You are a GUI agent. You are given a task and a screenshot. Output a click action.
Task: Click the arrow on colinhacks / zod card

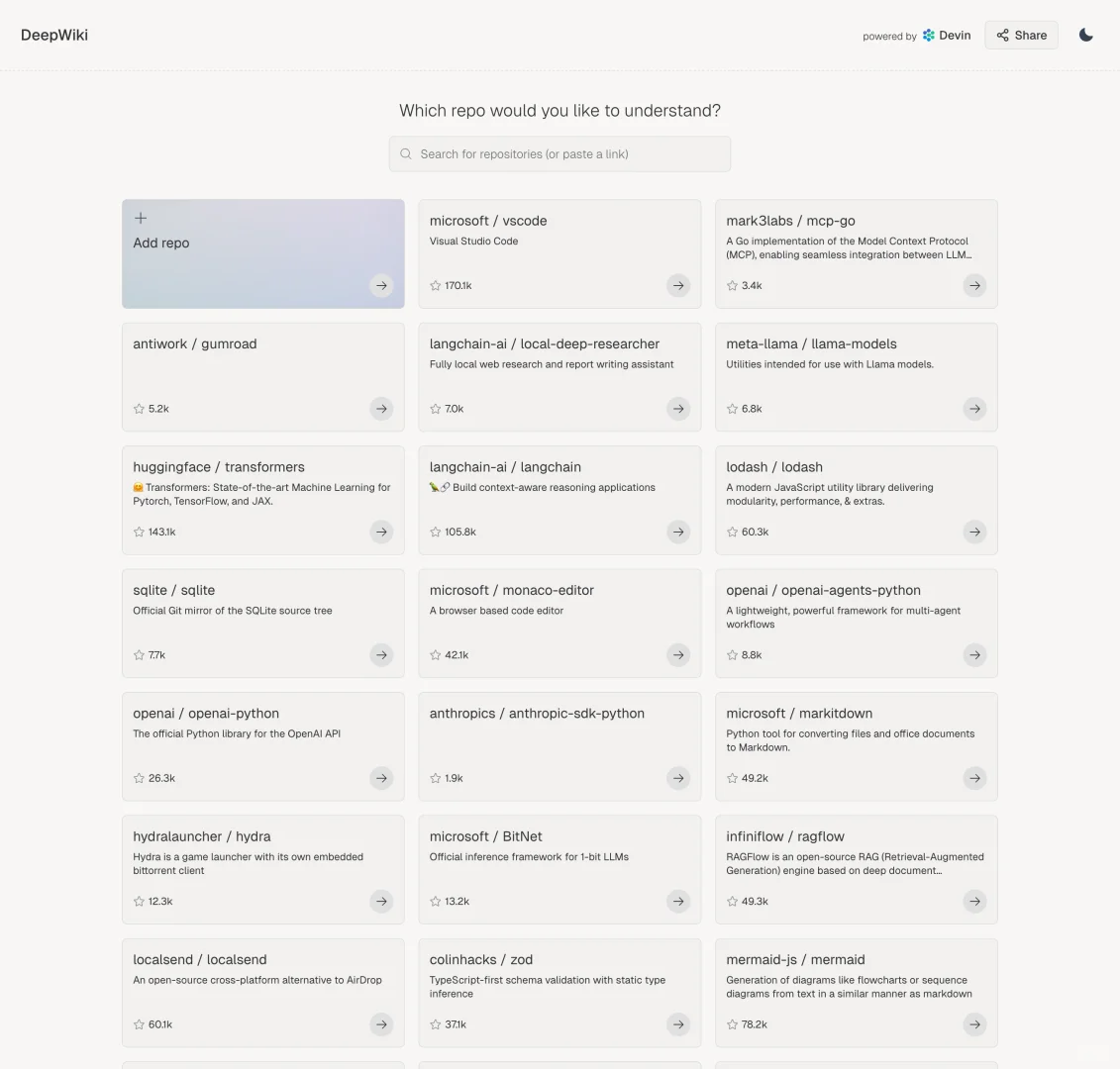click(678, 1024)
